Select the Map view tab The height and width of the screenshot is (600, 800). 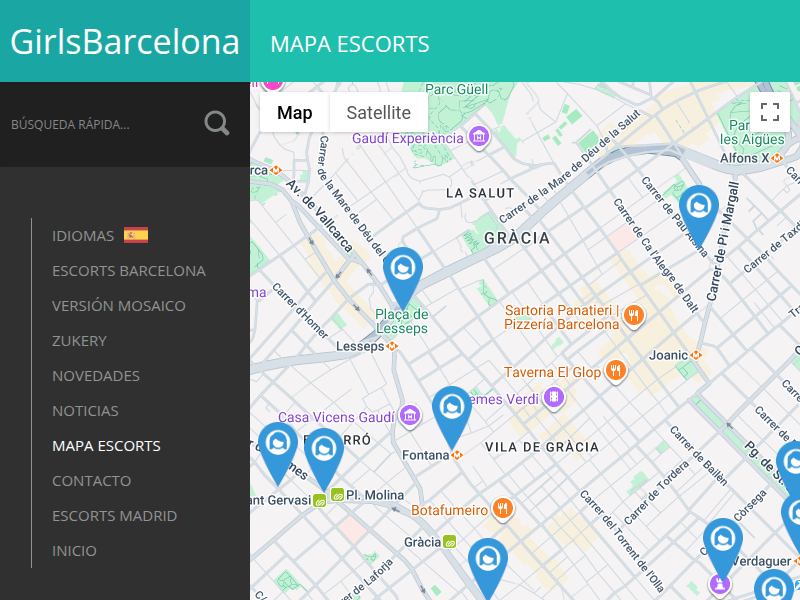(x=293, y=113)
